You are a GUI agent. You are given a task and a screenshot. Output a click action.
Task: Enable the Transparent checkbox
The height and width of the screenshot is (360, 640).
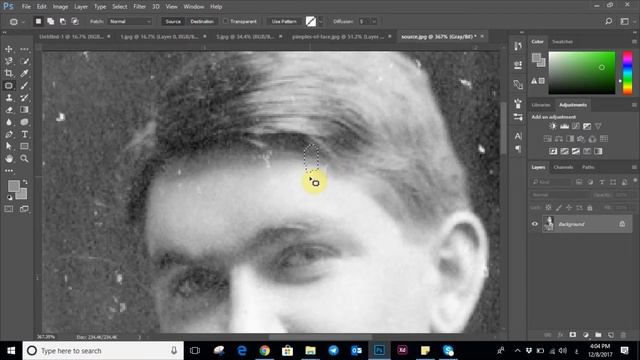225,21
